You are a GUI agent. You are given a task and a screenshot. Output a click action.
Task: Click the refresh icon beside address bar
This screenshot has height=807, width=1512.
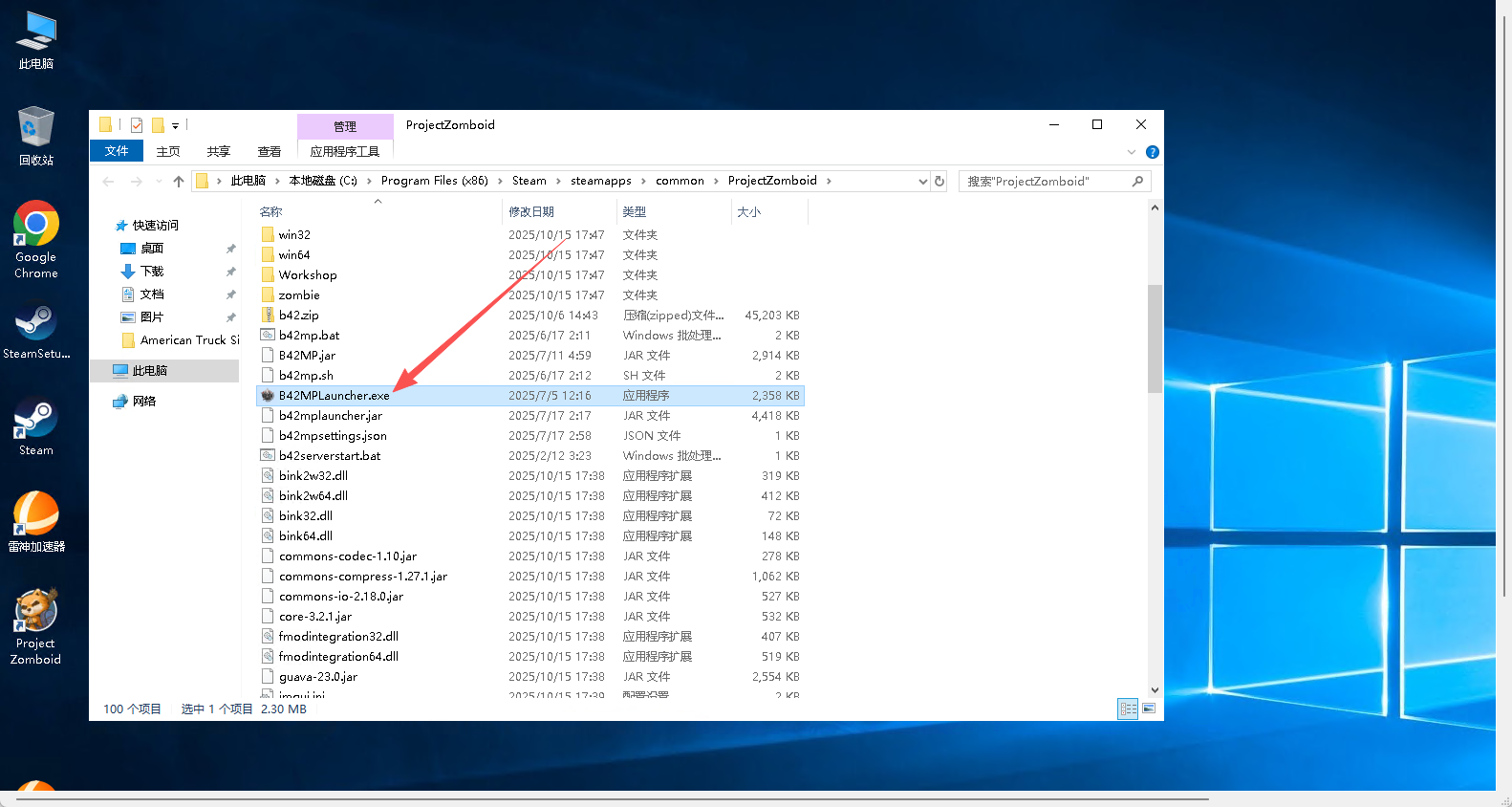point(940,182)
